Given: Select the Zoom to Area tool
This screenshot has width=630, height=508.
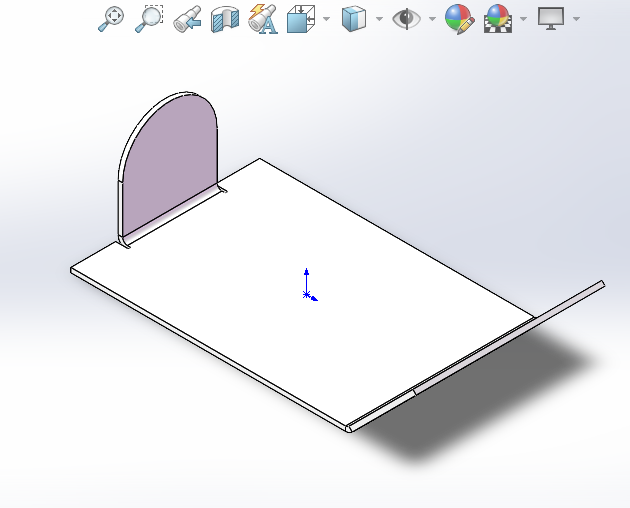Looking at the screenshot, I should pyautogui.click(x=149, y=18).
